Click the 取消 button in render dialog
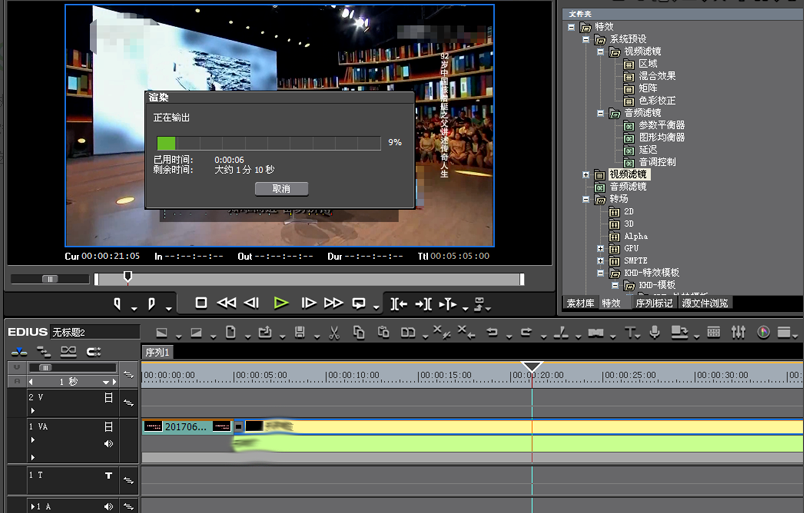The height and width of the screenshot is (513, 804). [x=281, y=188]
